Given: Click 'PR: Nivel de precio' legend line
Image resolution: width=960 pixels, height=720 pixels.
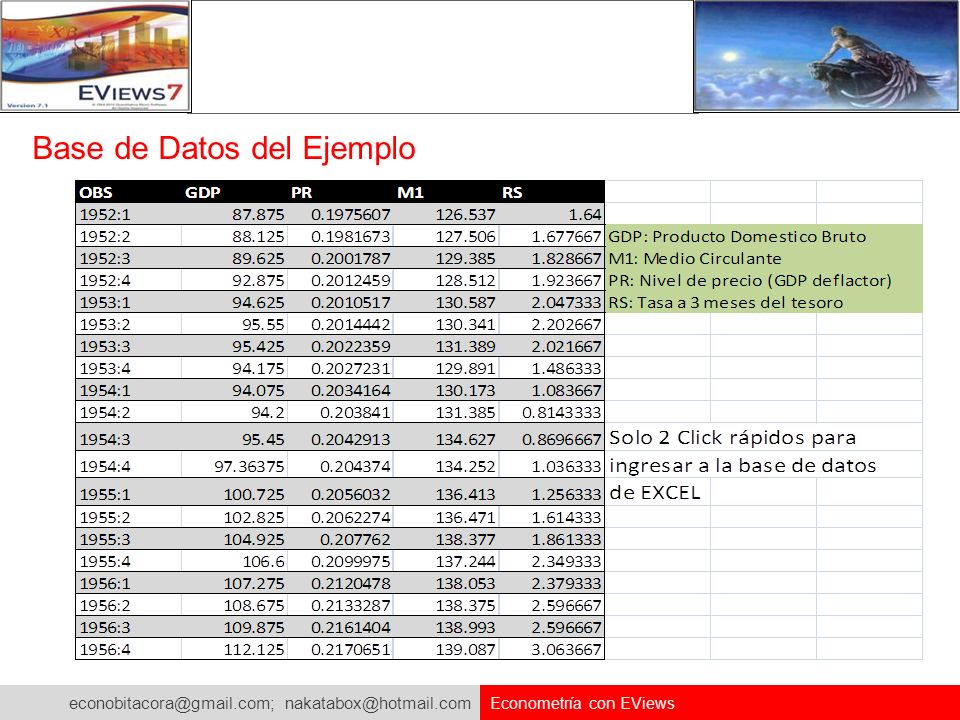Looking at the screenshot, I should [x=750, y=280].
